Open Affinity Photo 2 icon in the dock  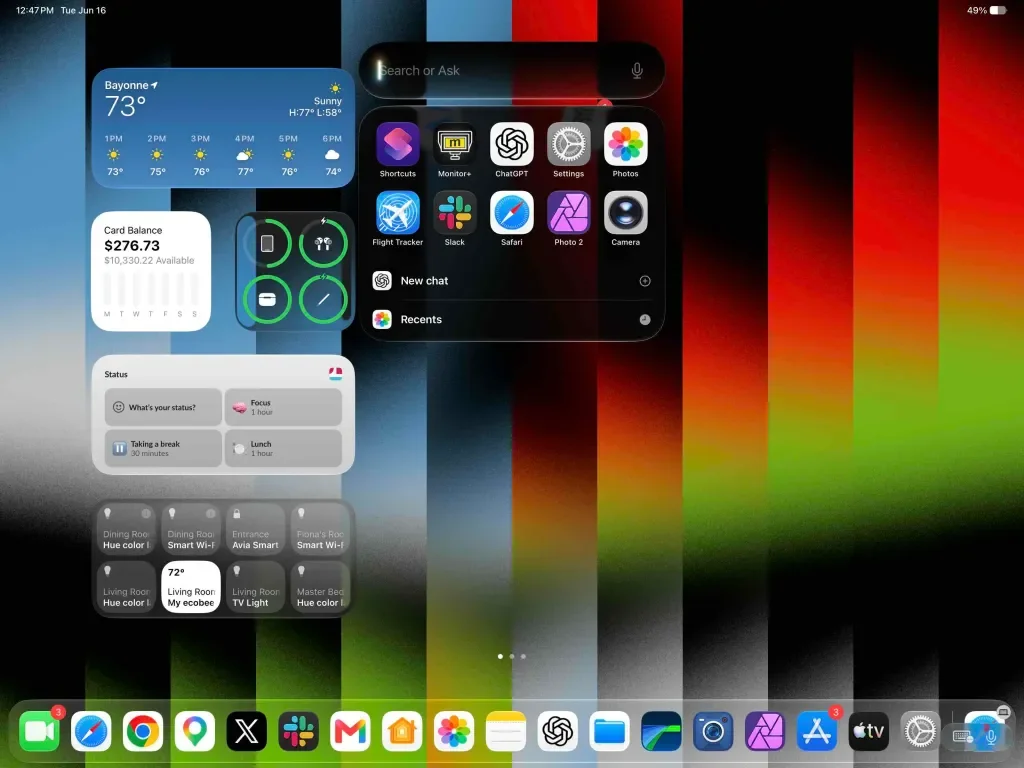(x=765, y=731)
